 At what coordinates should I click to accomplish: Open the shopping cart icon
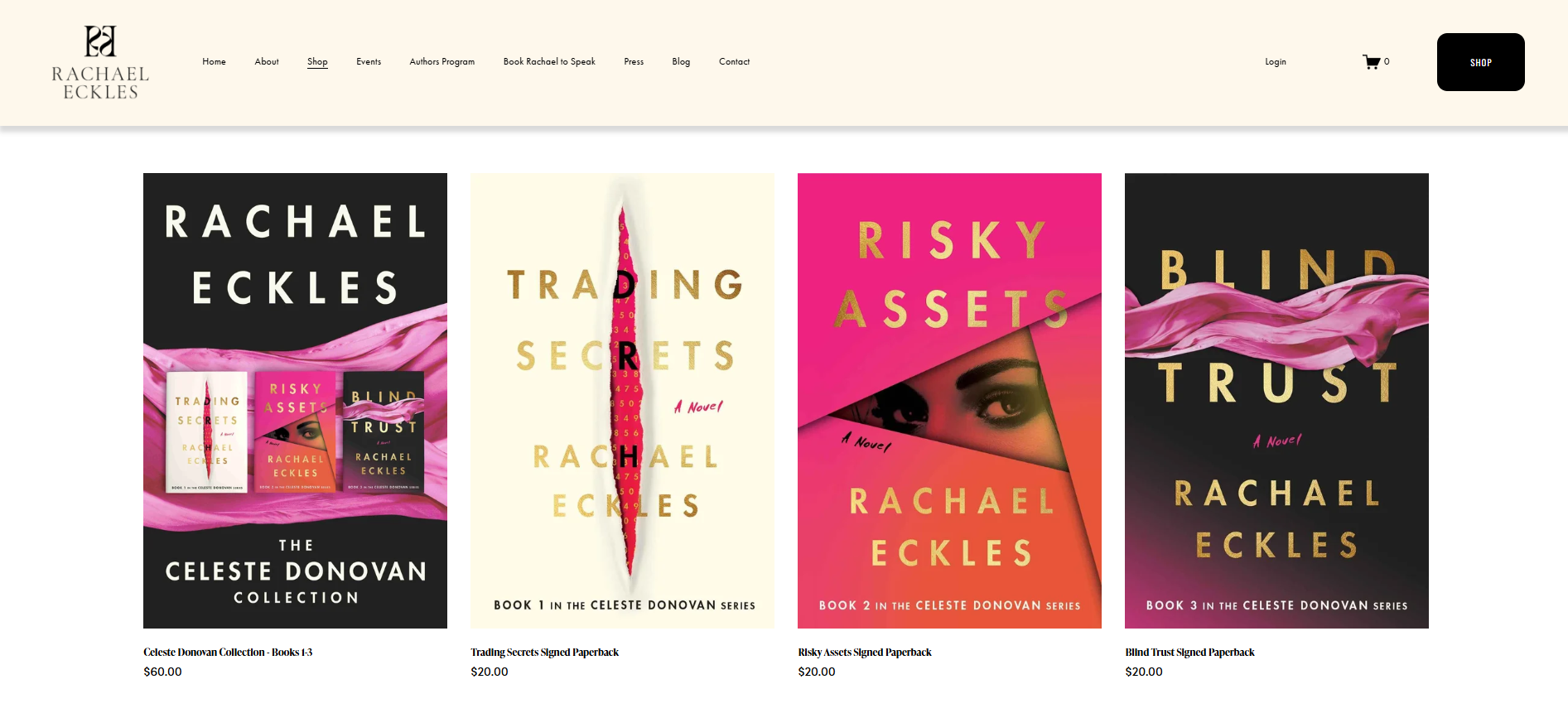point(1373,62)
